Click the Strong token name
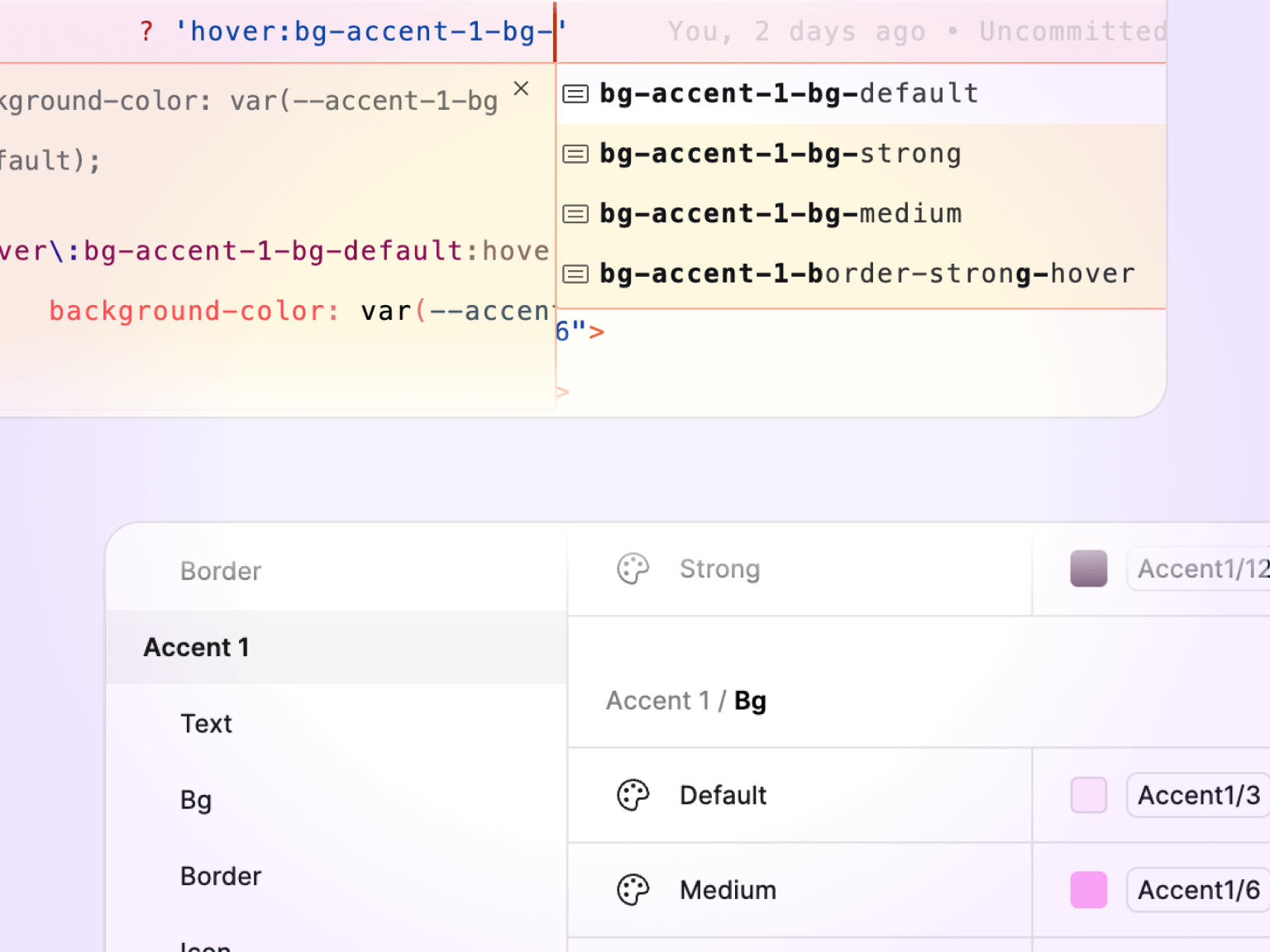 tap(720, 569)
